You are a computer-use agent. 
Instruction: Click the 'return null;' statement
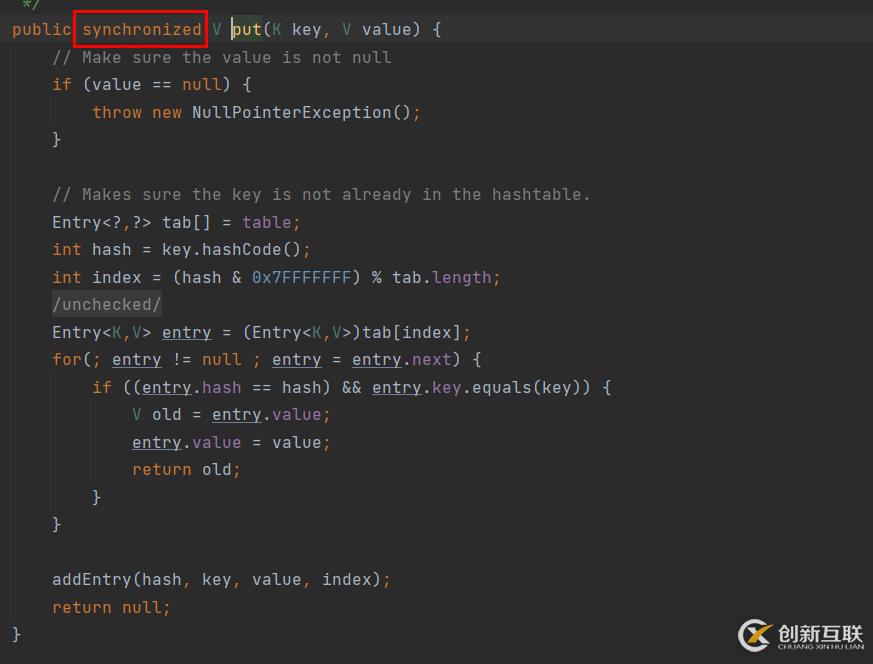pos(111,607)
